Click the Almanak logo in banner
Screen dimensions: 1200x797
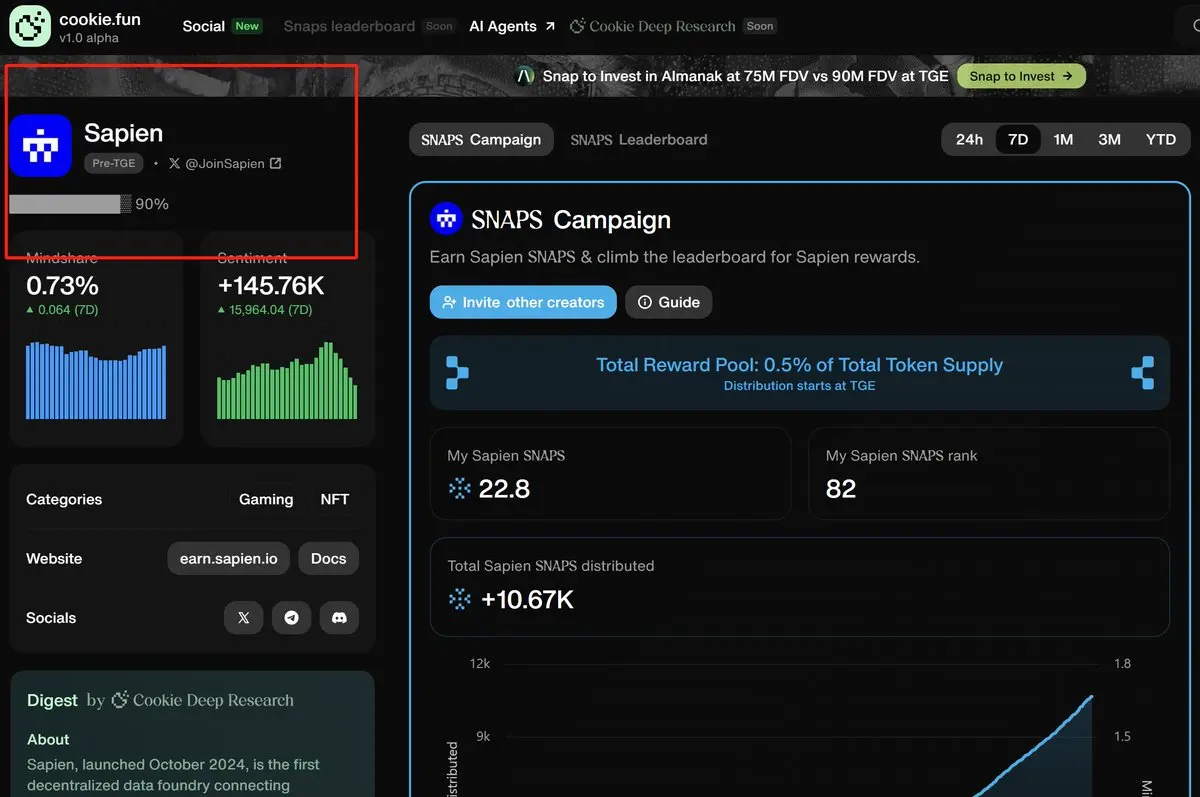click(525, 76)
